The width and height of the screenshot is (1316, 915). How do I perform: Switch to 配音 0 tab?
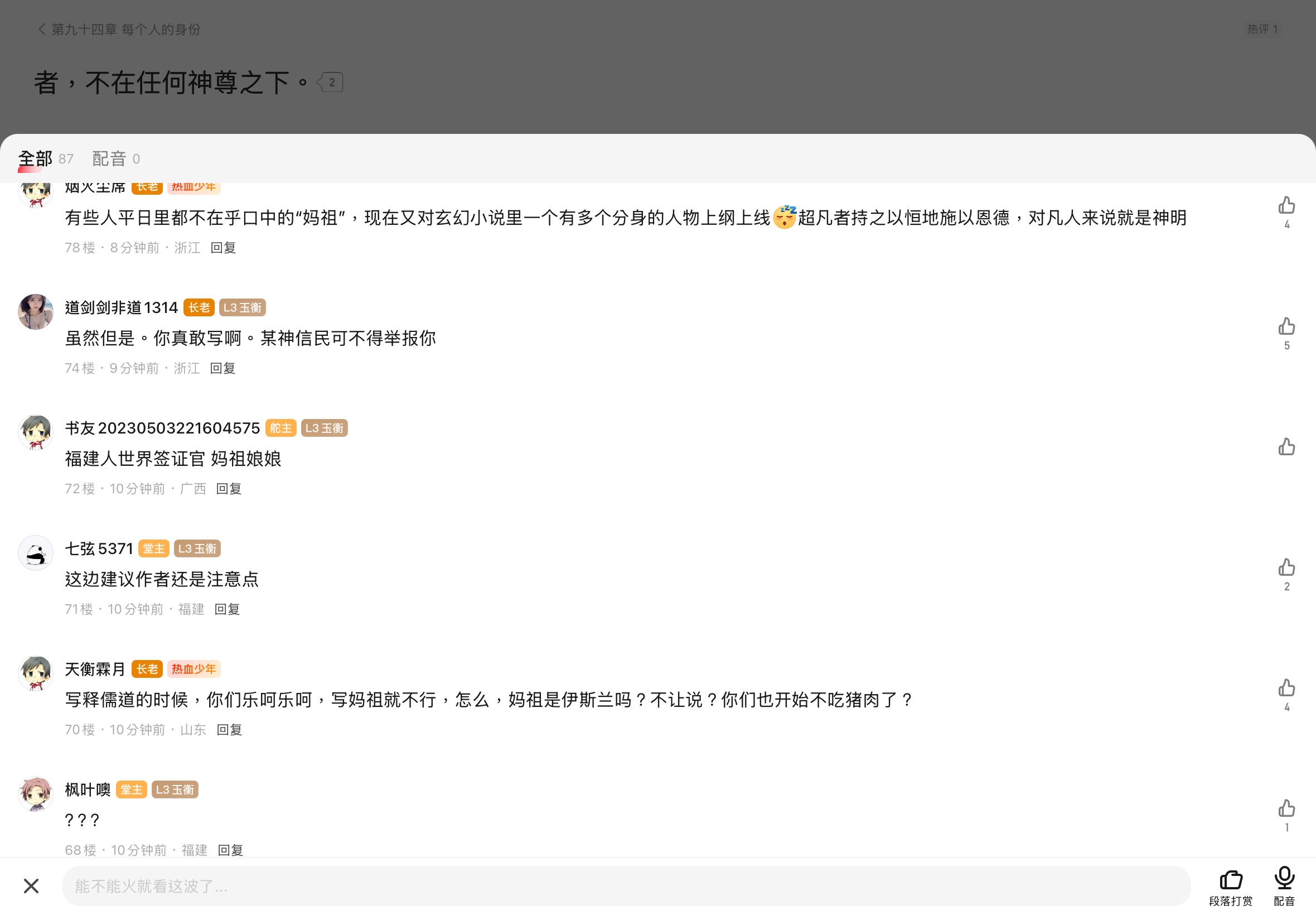pos(117,159)
